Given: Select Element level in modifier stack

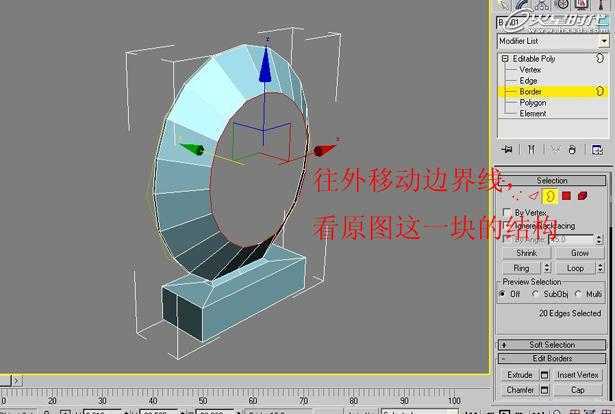Looking at the screenshot, I should click(x=533, y=113).
